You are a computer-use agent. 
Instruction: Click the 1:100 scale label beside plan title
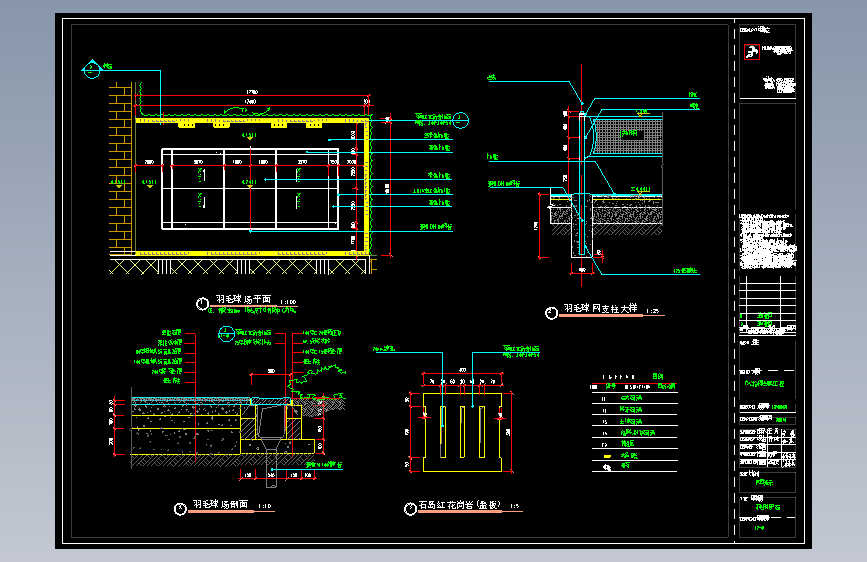point(288,302)
